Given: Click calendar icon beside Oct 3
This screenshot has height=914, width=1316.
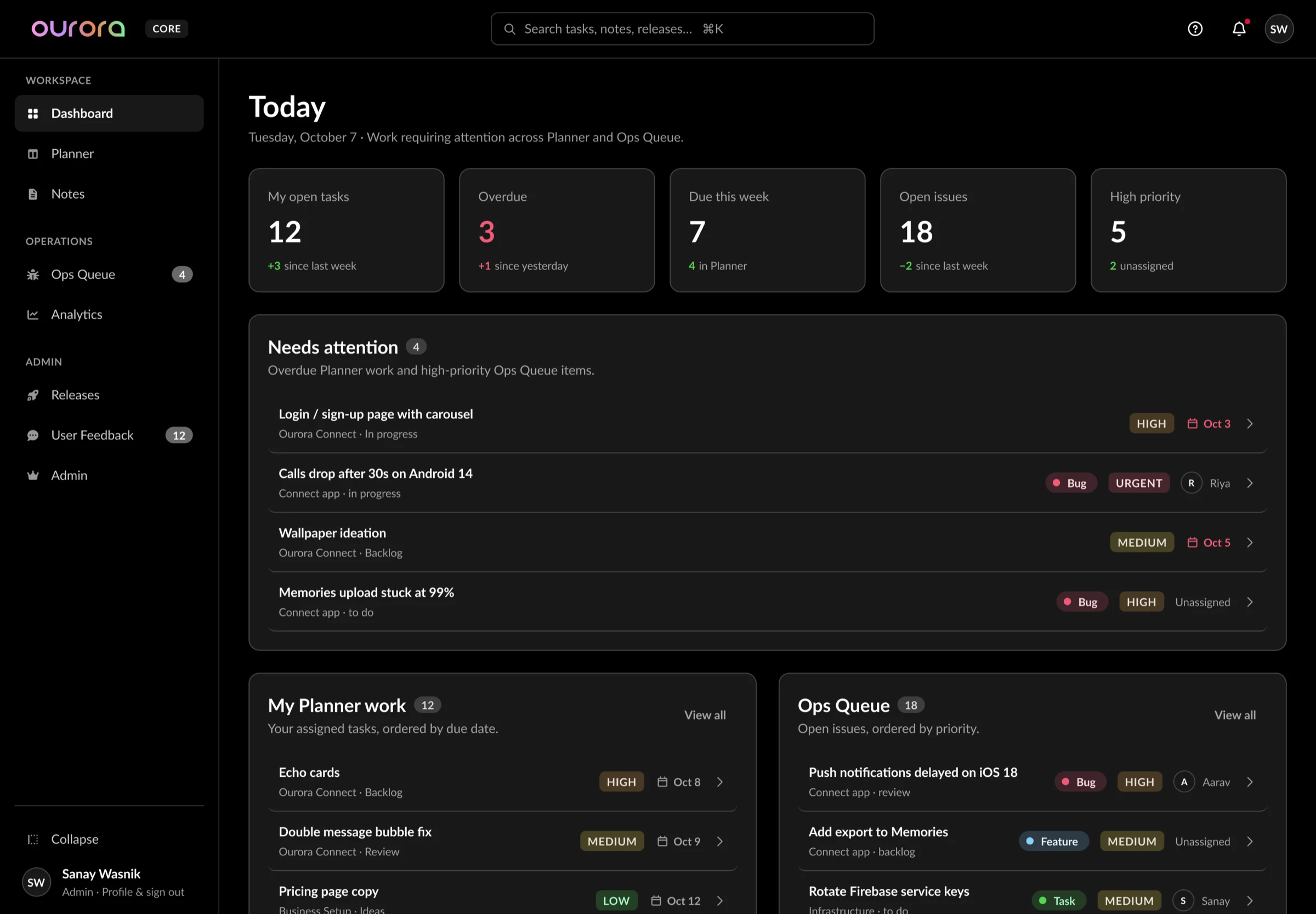Looking at the screenshot, I should click(x=1193, y=423).
